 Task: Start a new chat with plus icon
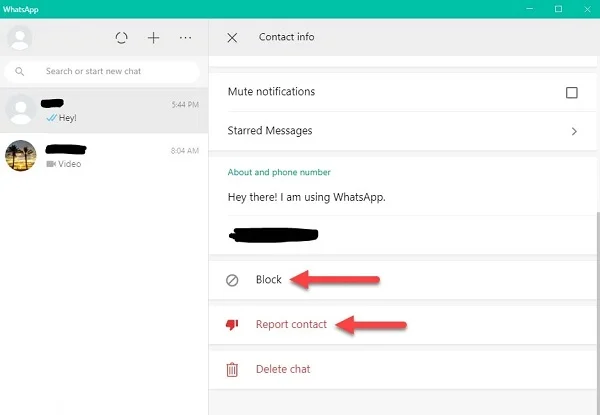coord(153,37)
